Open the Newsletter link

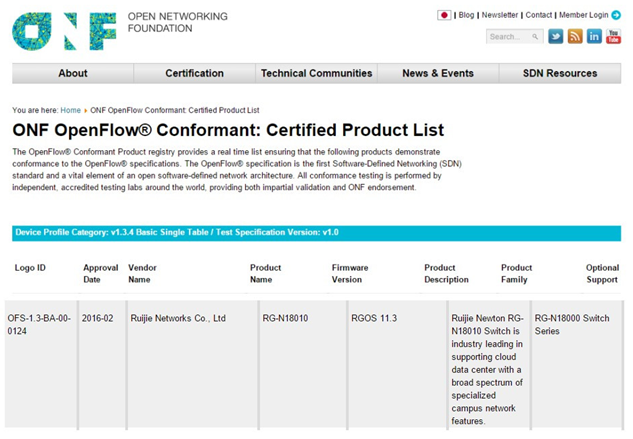coord(500,15)
